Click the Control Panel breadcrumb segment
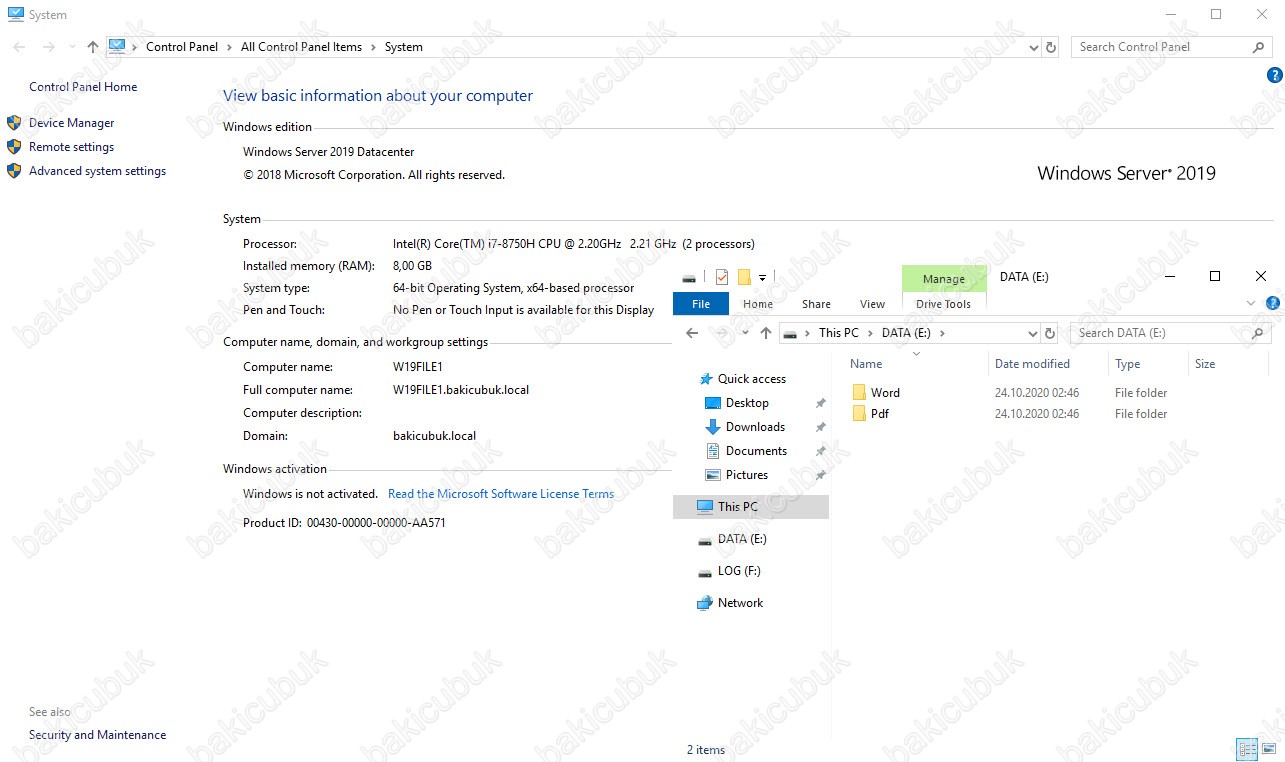This screenshot has width=1285, height=762. [x=181, y=47]
